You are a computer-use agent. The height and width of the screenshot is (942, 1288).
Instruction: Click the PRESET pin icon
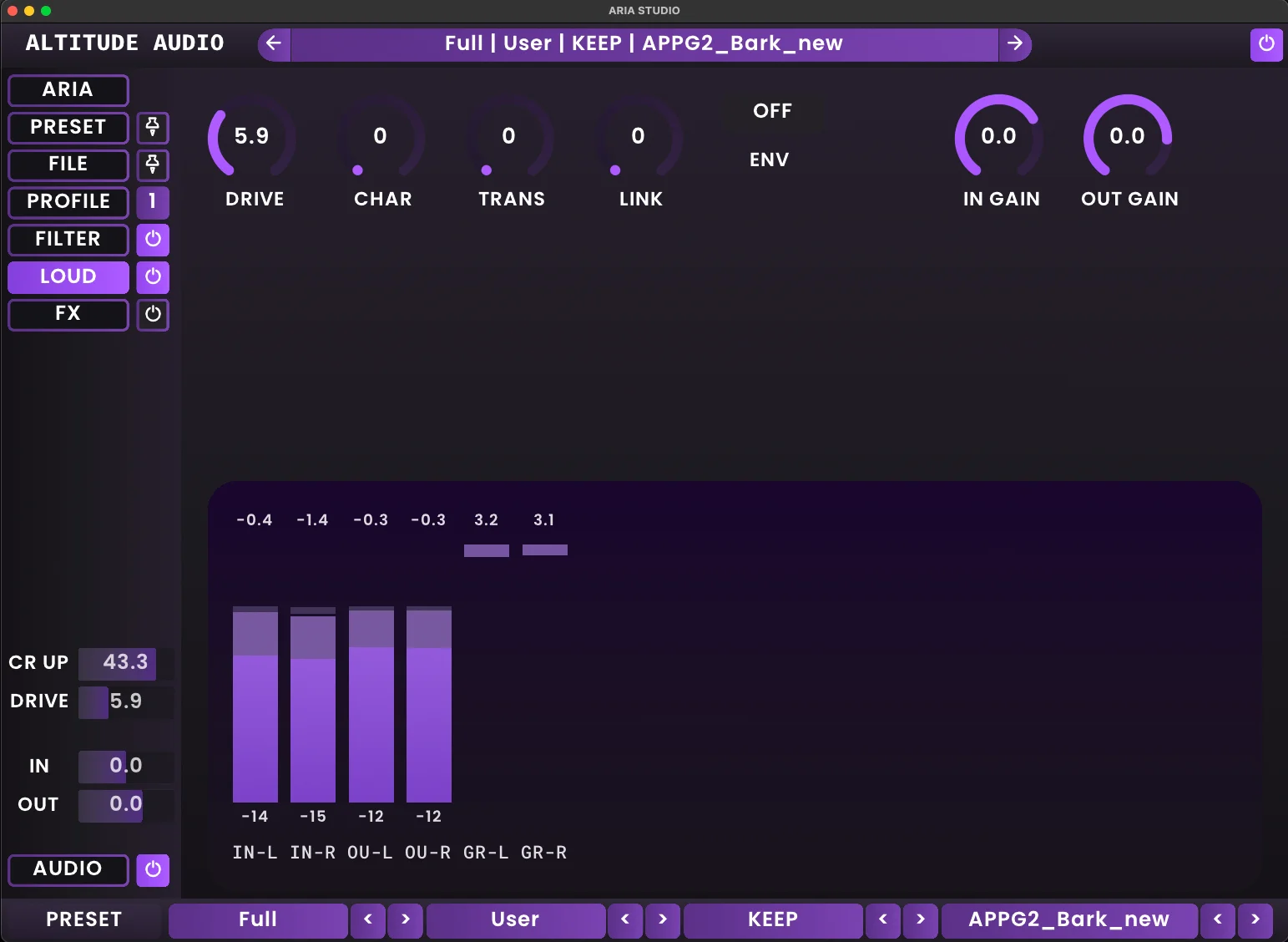point(153,128)
